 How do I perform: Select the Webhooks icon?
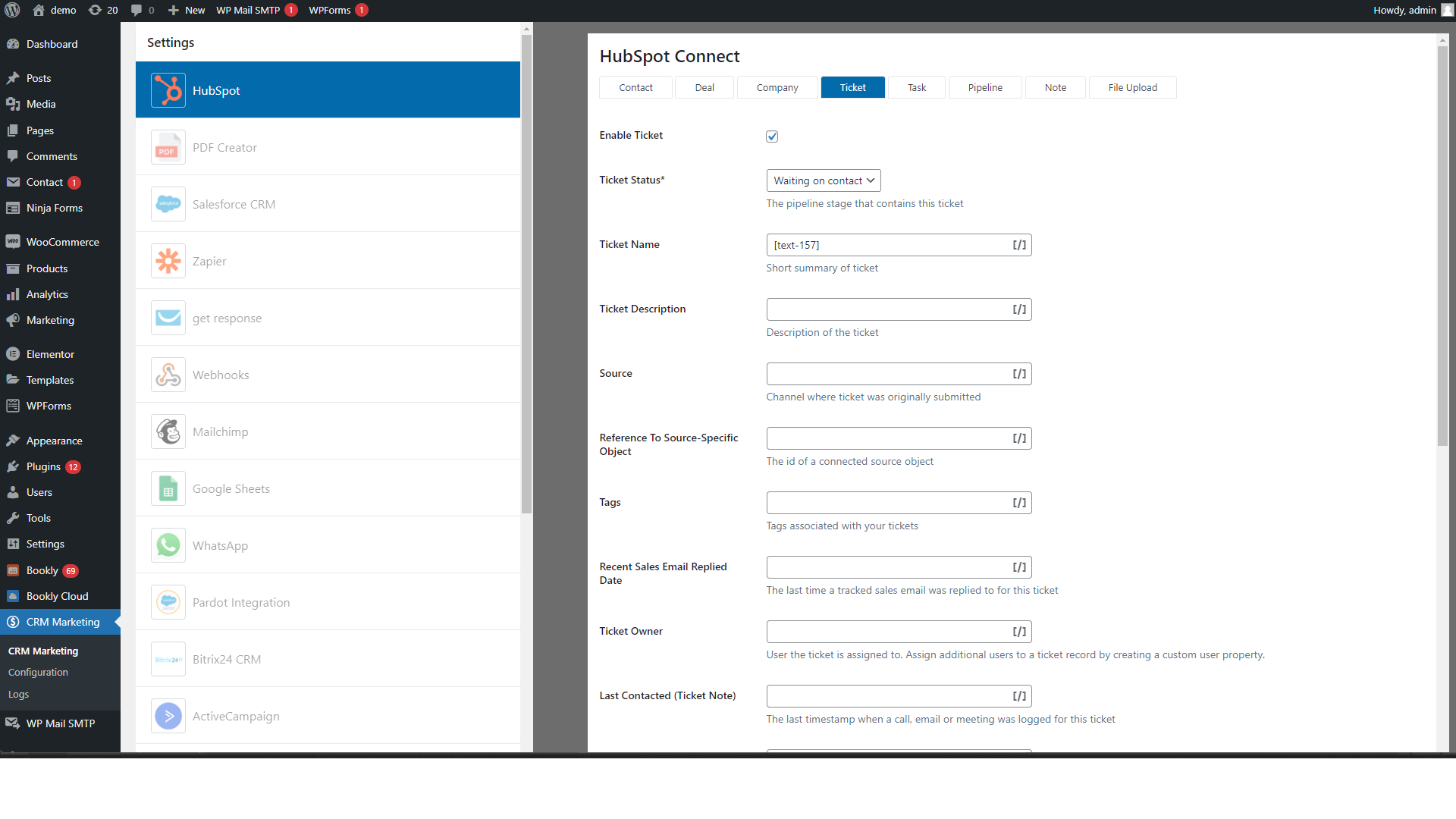168,375
